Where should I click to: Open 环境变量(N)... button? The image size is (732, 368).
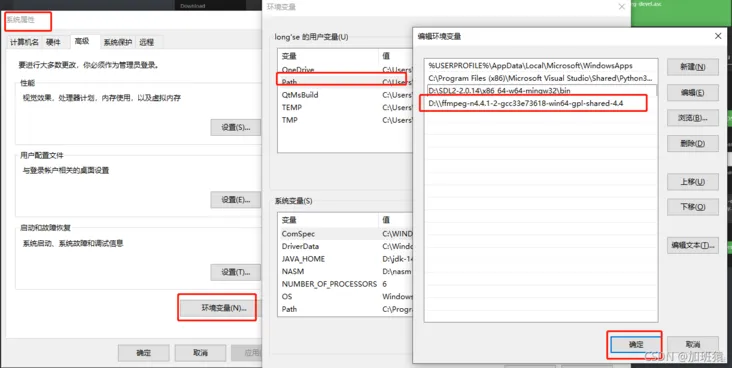coord(224,308)
